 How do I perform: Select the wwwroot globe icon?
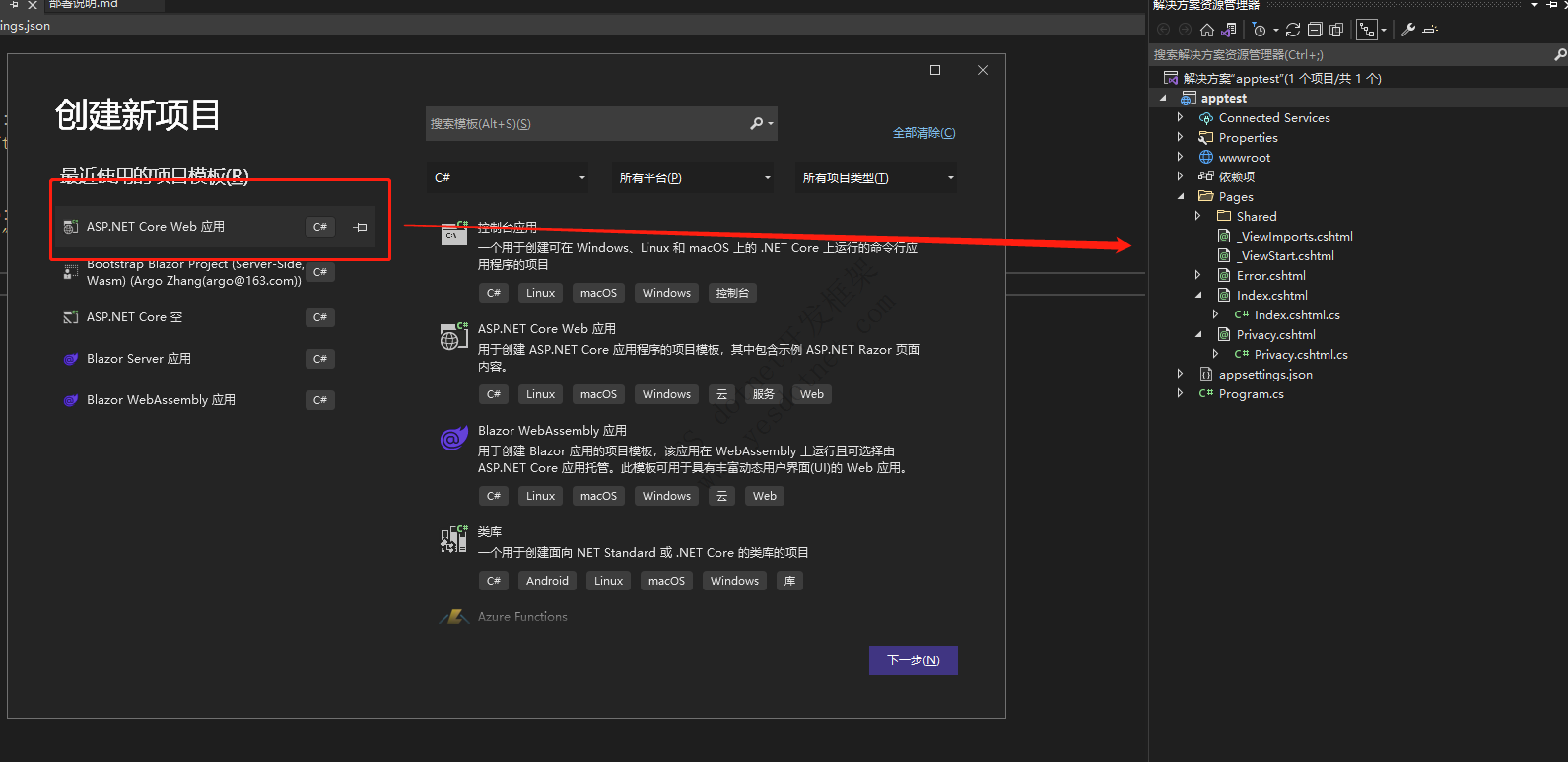tap(1205, 157)
